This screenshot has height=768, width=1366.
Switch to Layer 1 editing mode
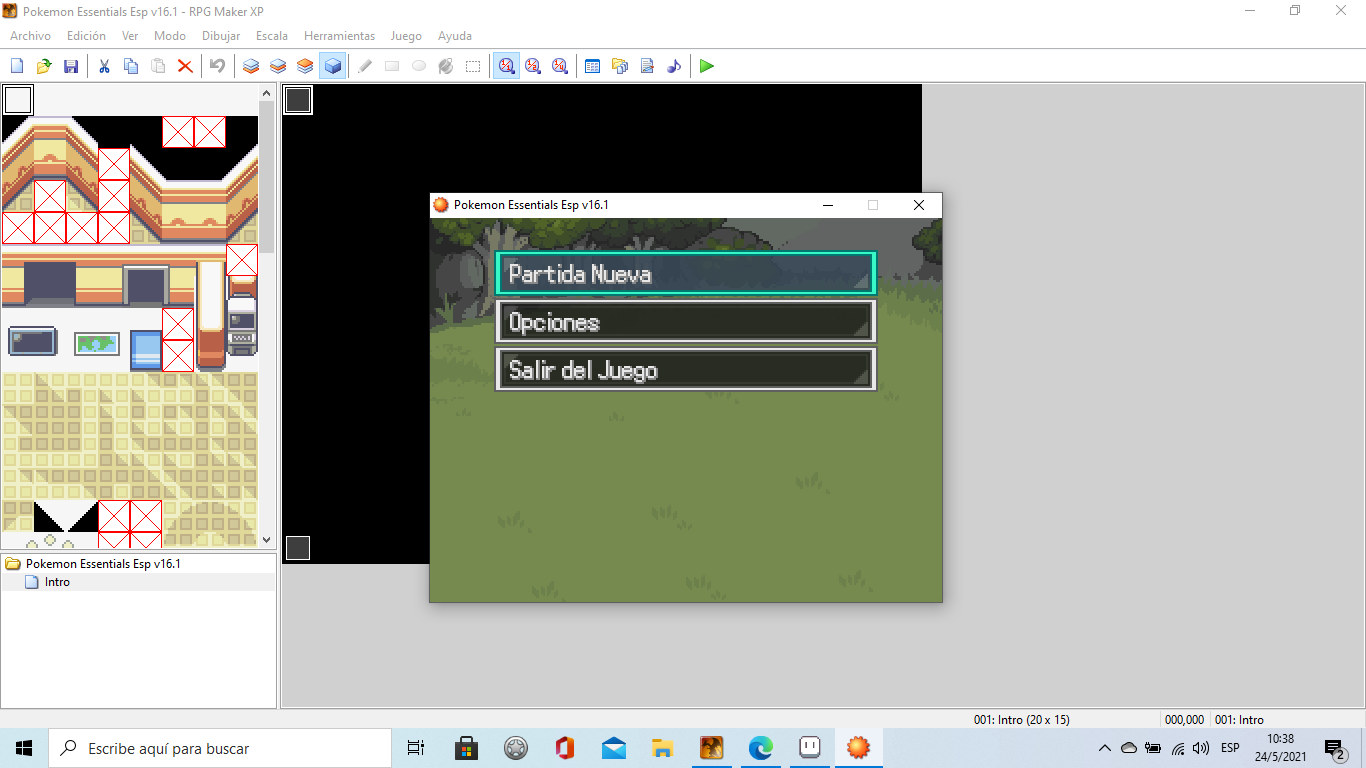251,66
